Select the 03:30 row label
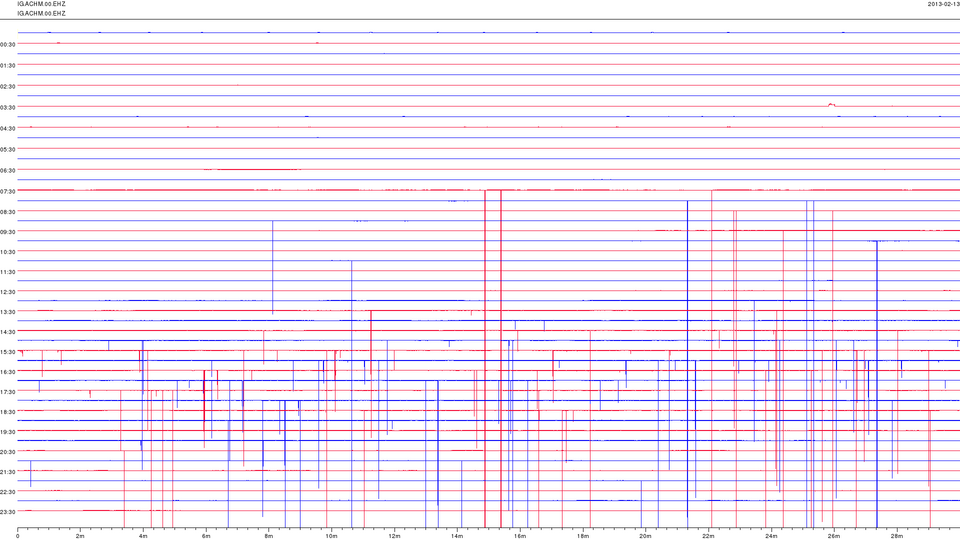Image resolution: width=960 pixels, height=540 pixels. coord(7,107)
